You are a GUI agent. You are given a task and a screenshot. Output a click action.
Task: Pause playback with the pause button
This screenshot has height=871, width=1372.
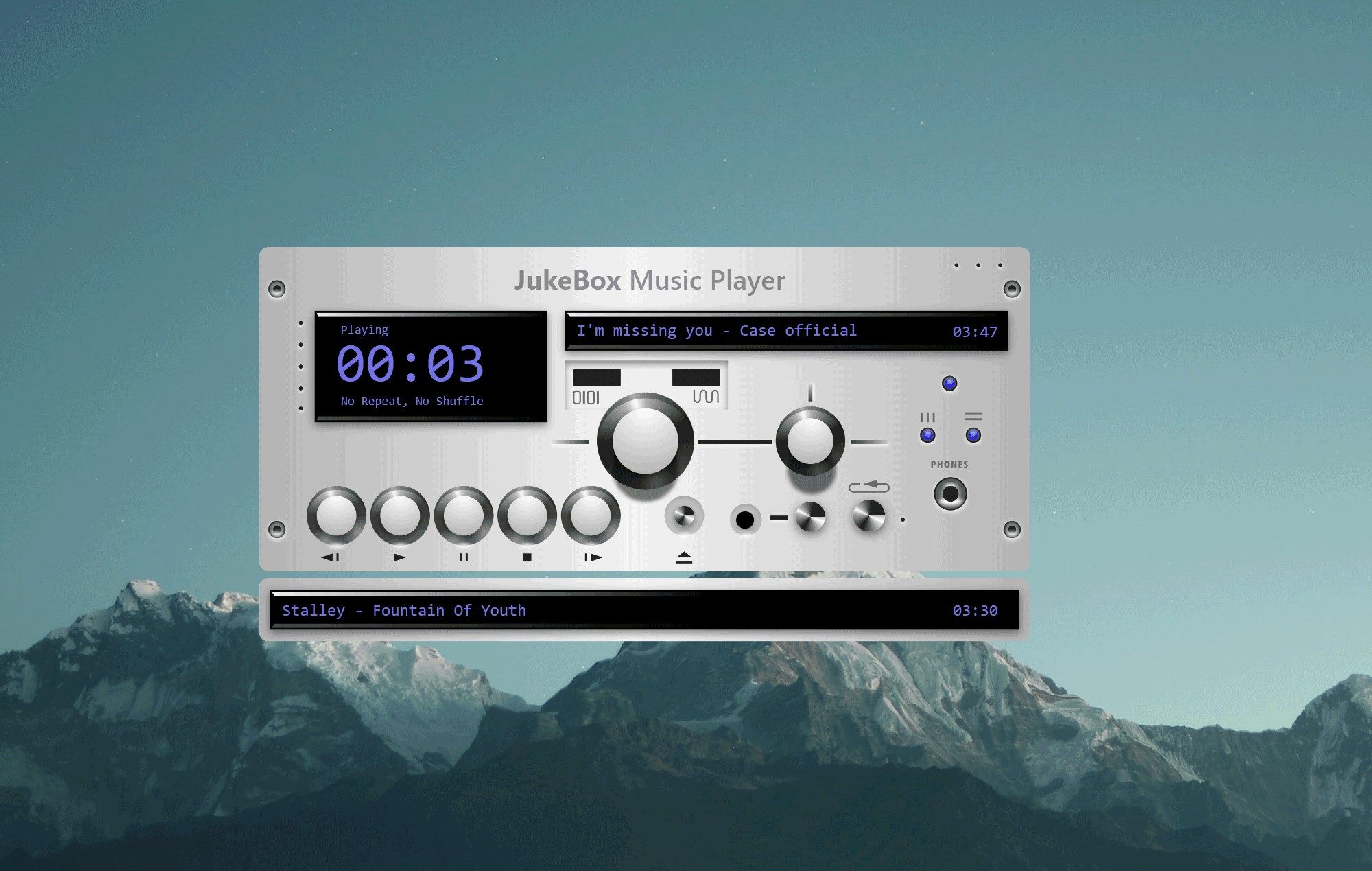point(464,515)
